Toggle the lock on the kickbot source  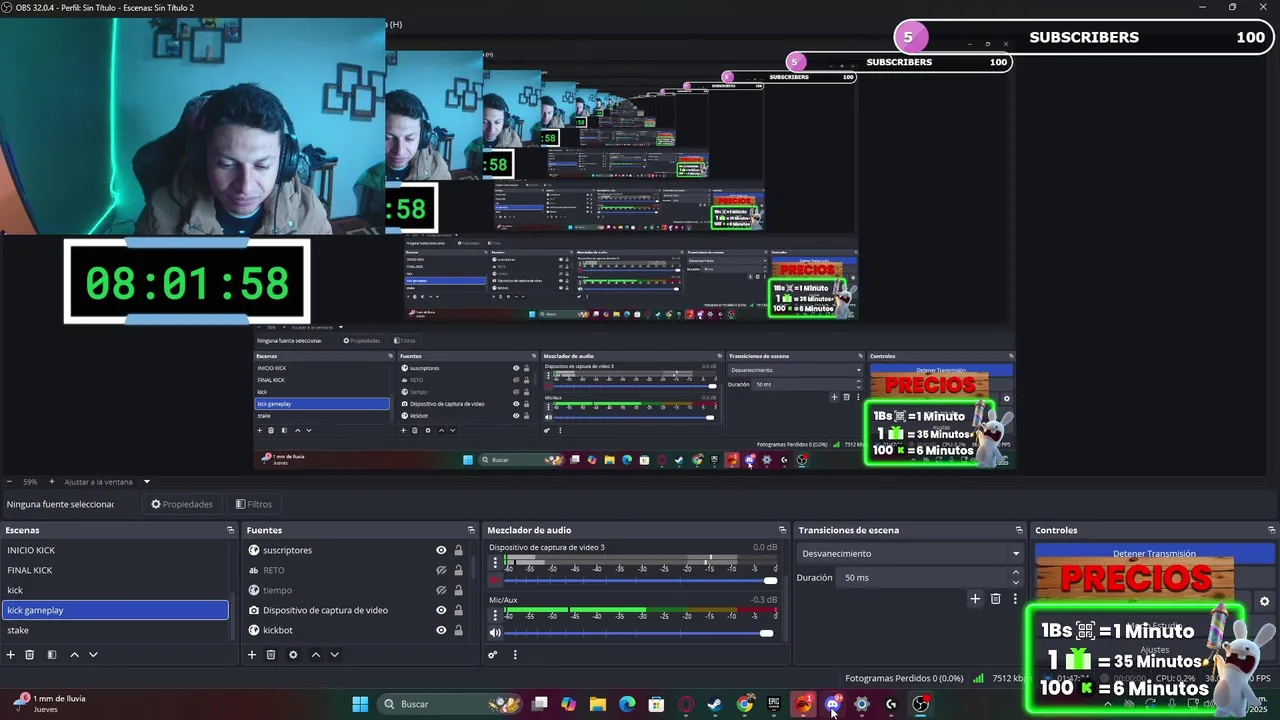[459, 630]
